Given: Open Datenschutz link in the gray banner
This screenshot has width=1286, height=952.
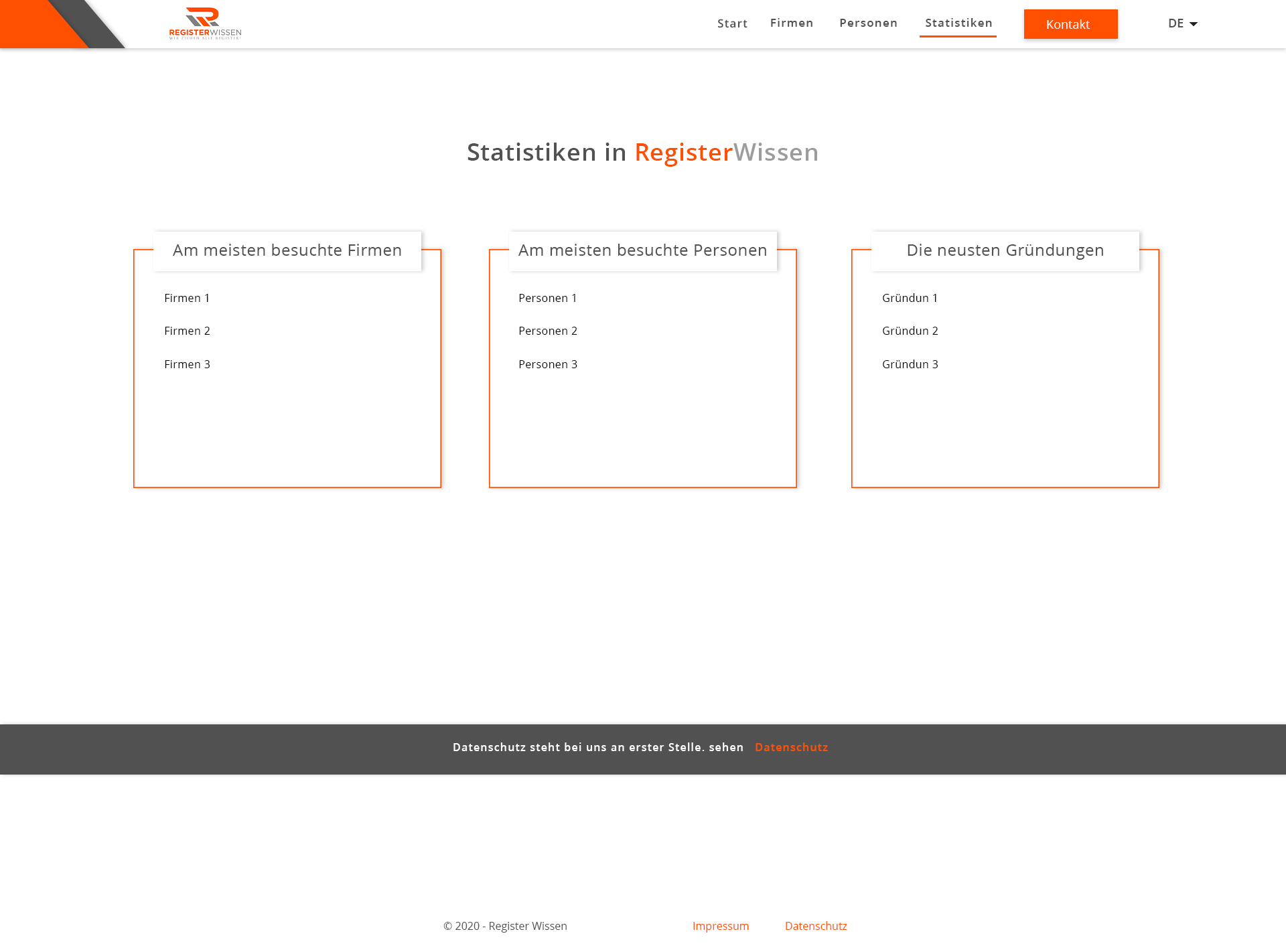Looking at the screenshot, I should tap(791, 747).
